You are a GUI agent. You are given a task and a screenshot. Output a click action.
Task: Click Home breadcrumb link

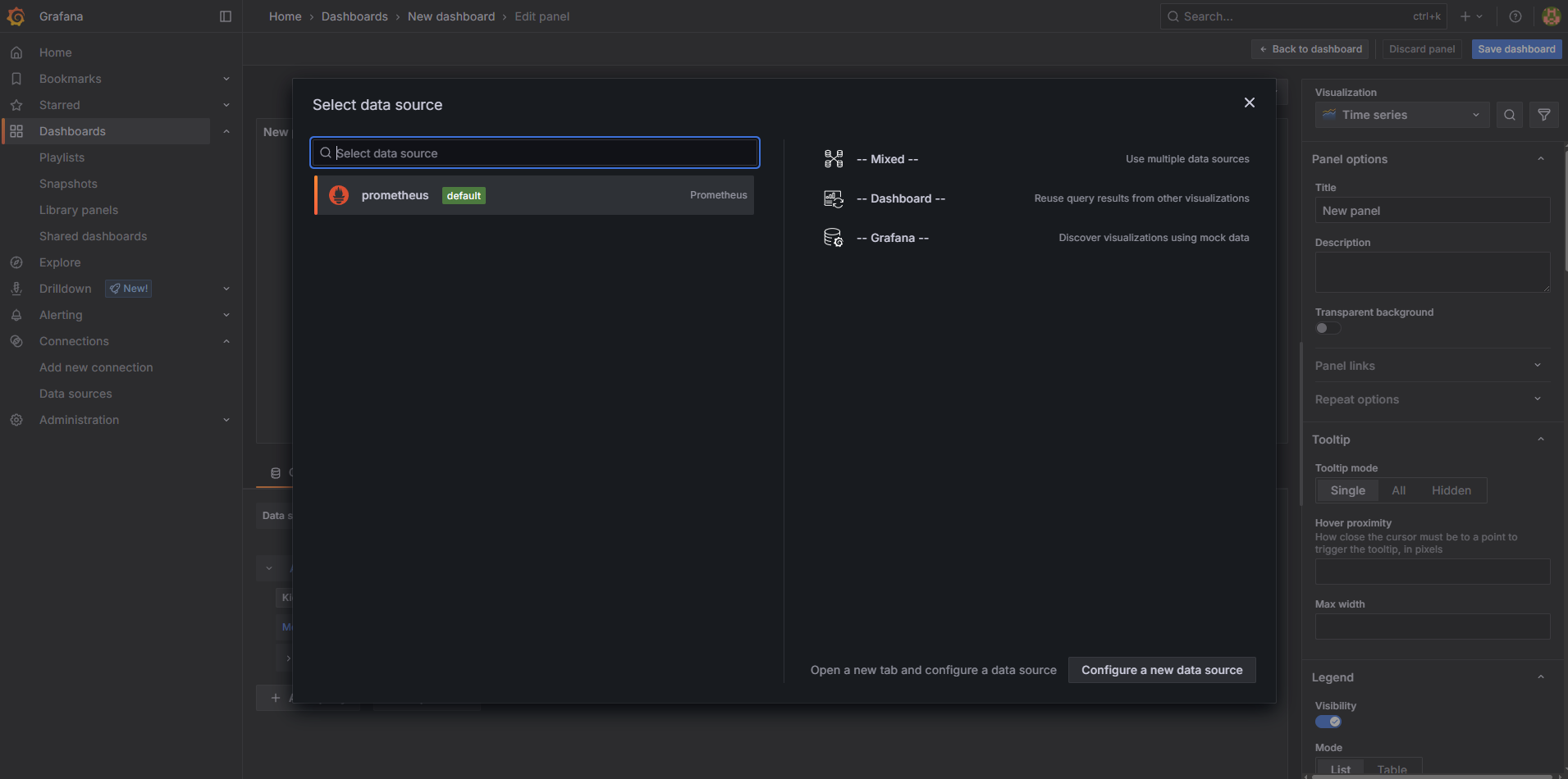pos(286,16)
